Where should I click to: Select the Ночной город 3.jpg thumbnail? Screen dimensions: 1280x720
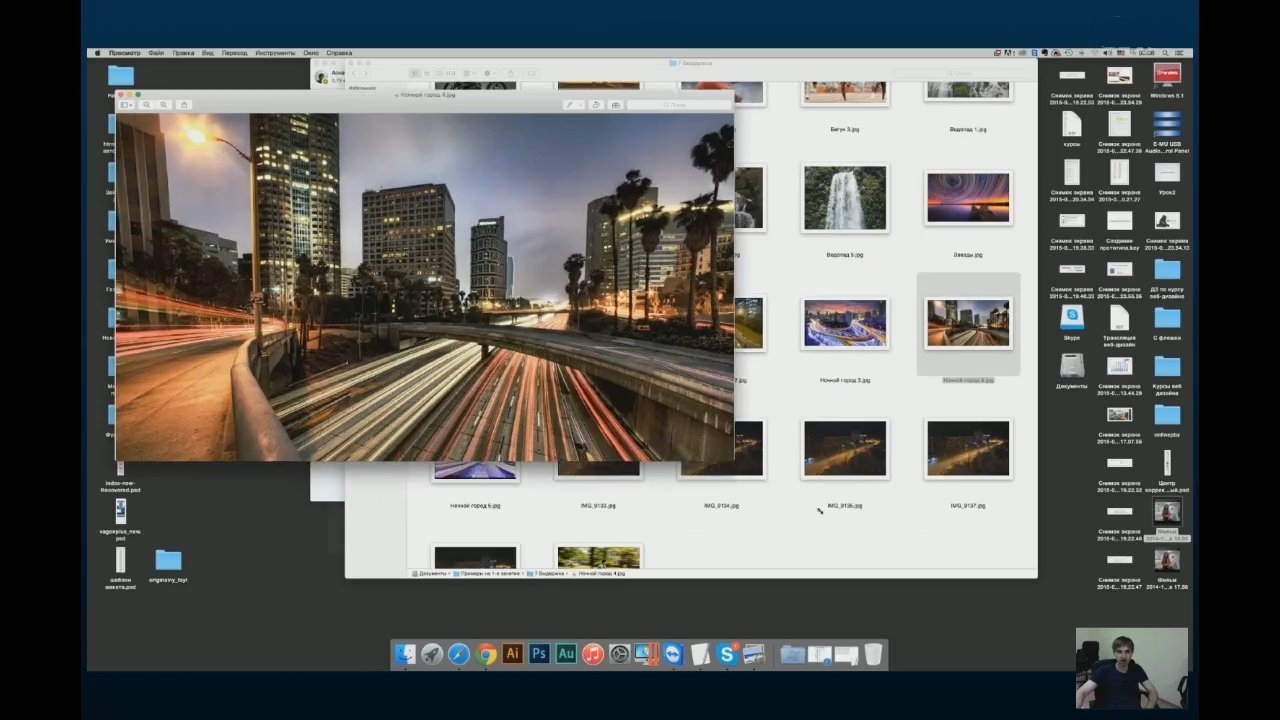[x=845, y=323]
